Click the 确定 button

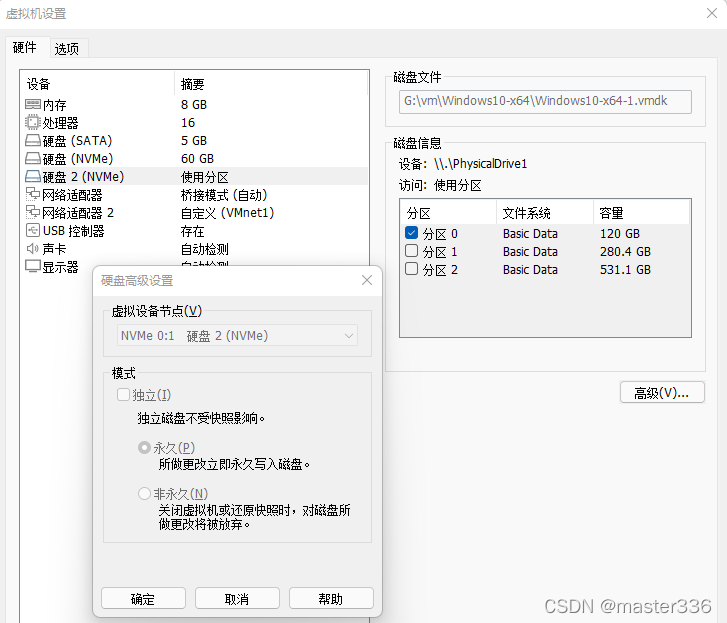pos(143,598)
